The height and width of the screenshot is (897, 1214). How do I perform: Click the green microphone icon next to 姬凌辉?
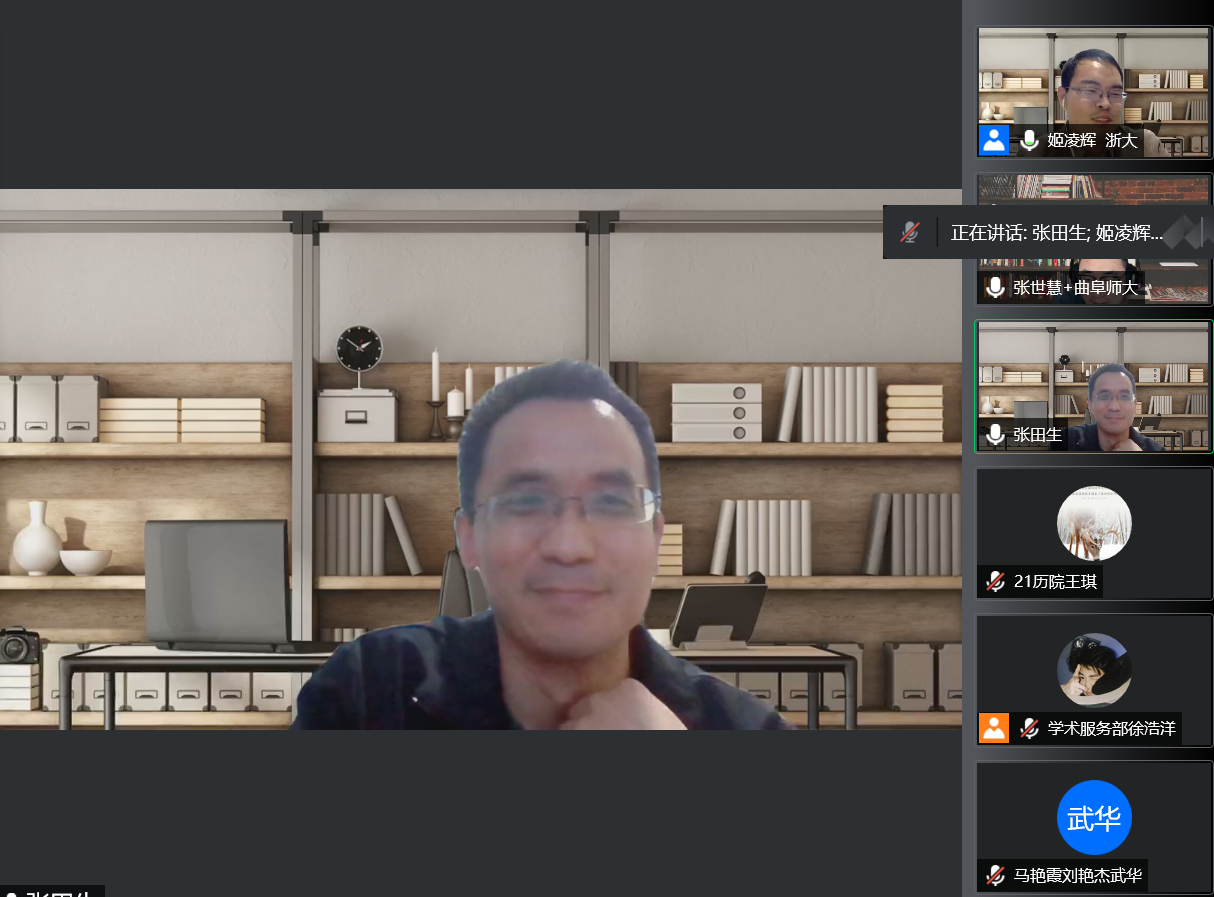(1029, 141)
